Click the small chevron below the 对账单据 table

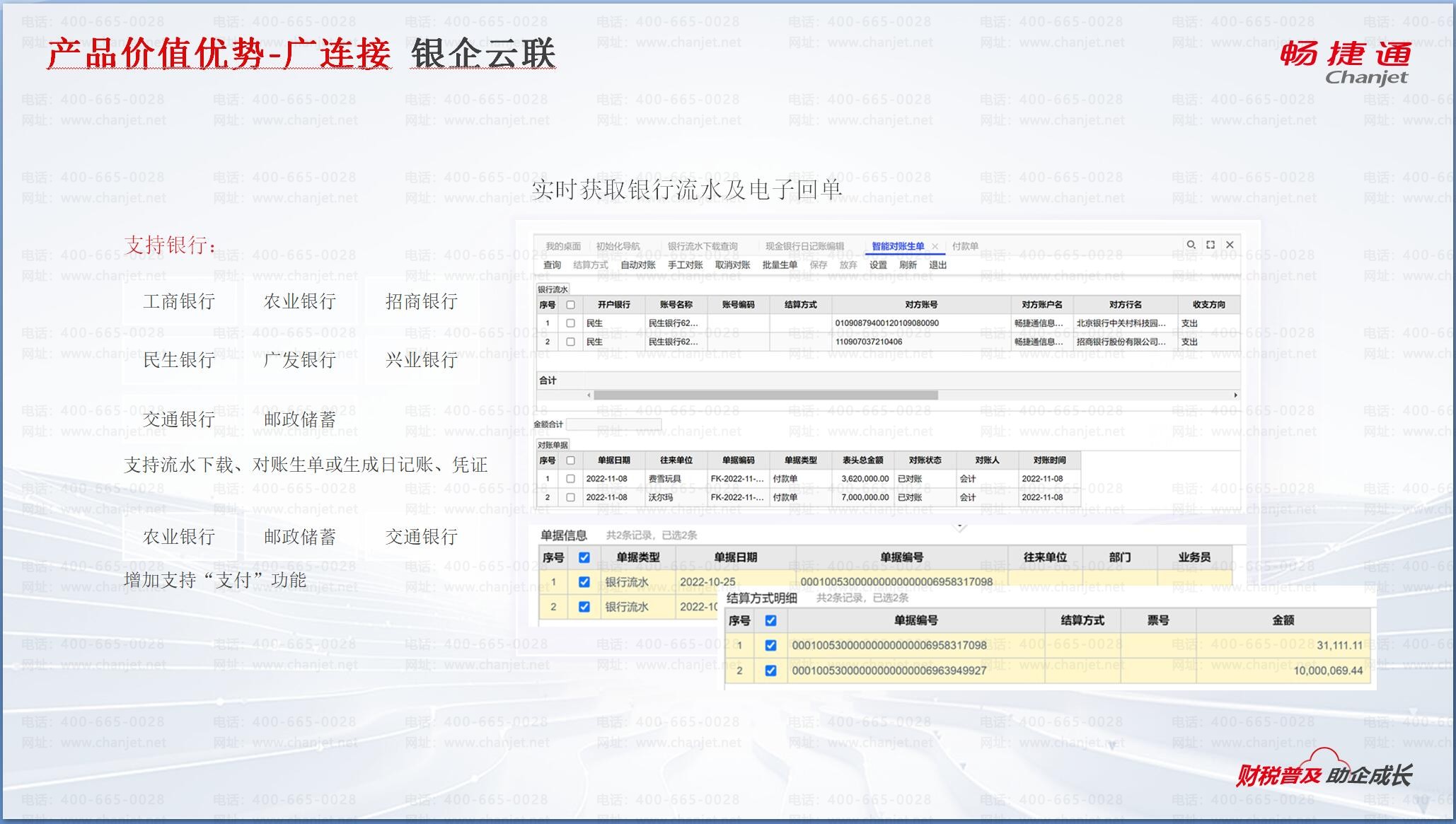point(960,528)
